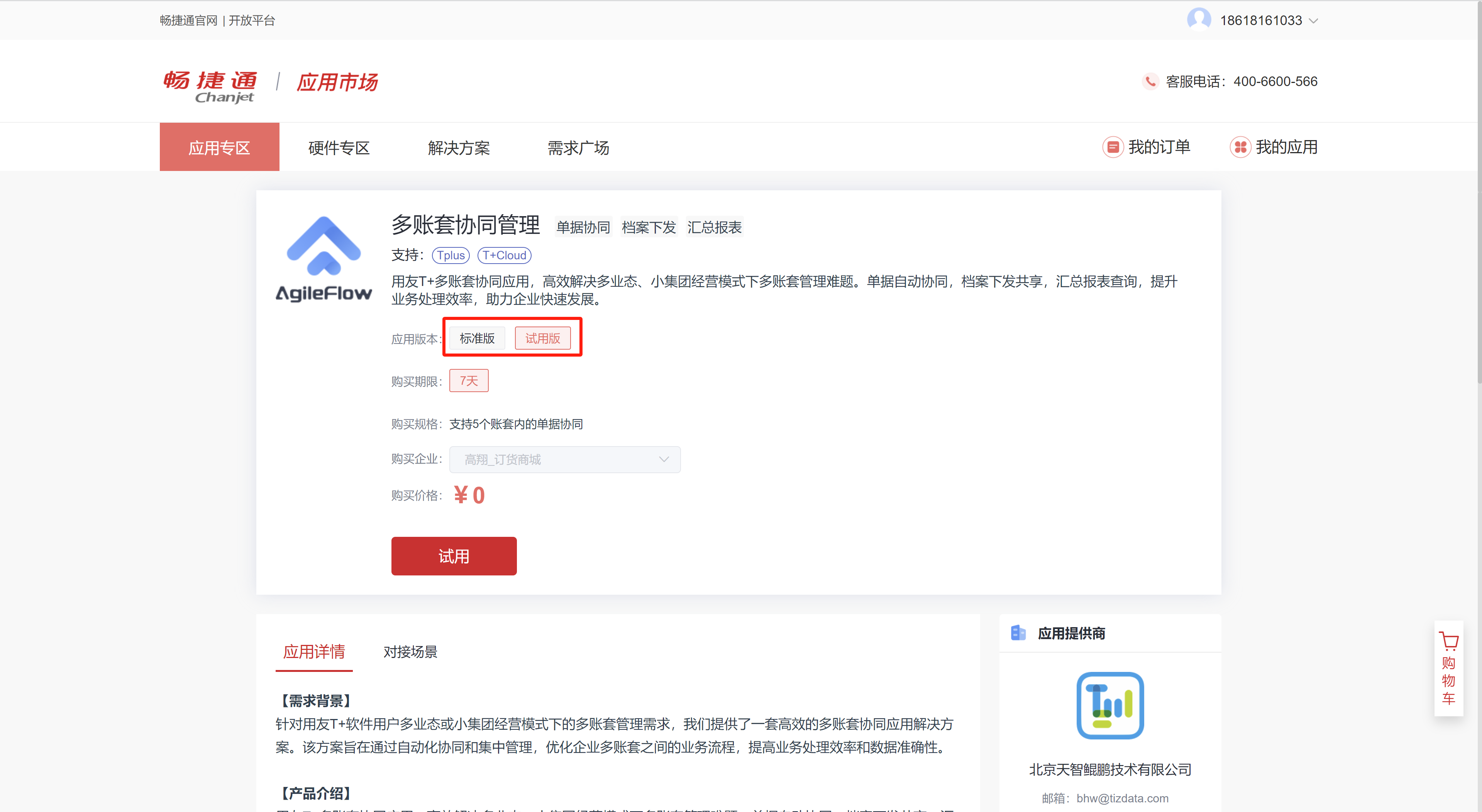The image size is (1482, 812).
Task: Click the 购物车 label
Action: point(1449,681)
